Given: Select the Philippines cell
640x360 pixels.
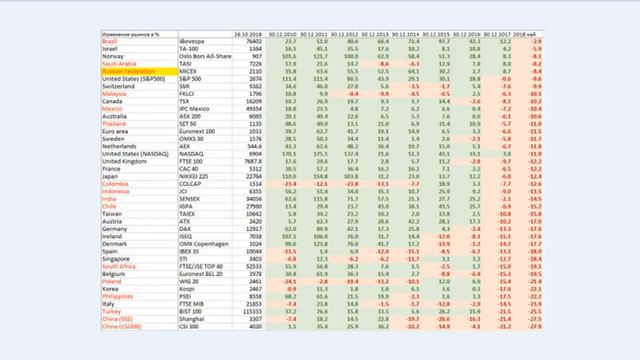Looking at the screenshot, I should click(140, 296).
